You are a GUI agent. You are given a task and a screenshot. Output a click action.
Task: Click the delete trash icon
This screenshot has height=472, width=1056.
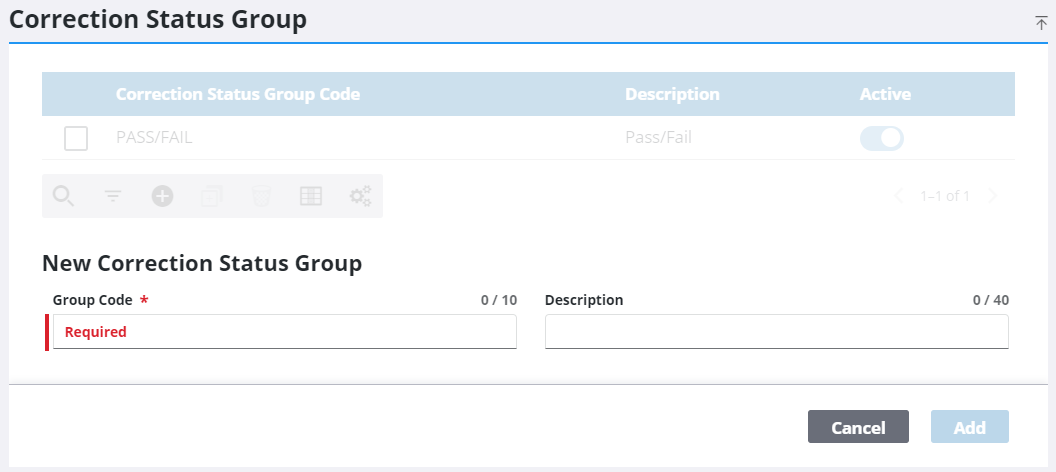(x=260, y=197)
